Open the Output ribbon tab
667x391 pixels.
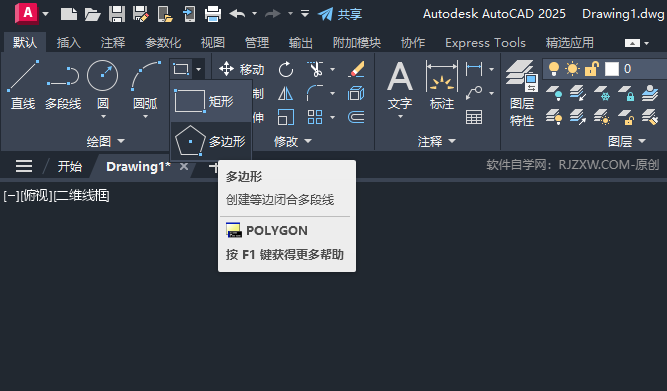click(301, 43)
